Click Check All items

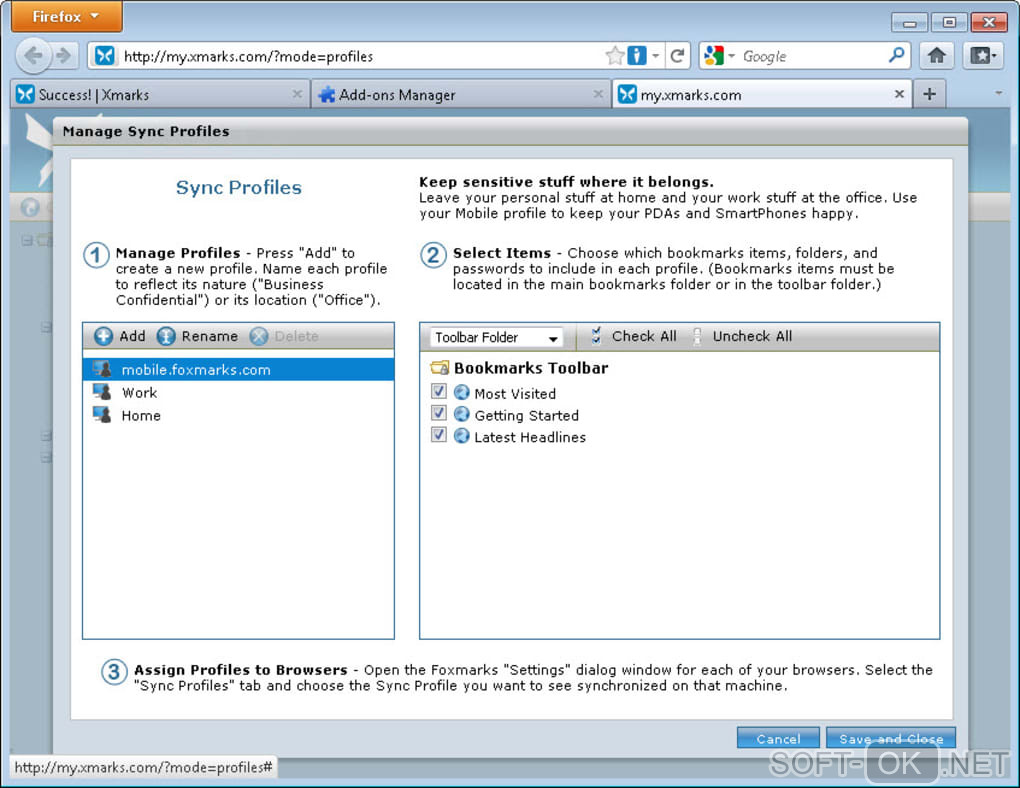pos(634,336)
